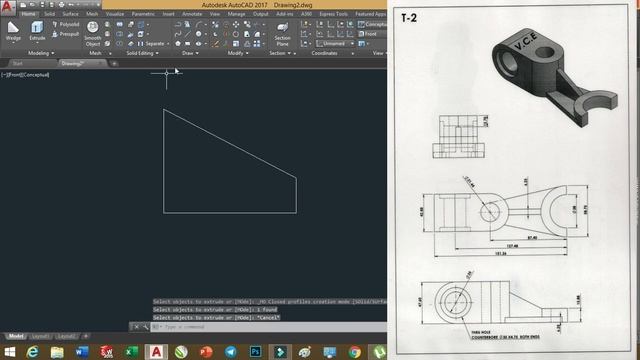Viewport: 640px width, 360px height.
Task: Open the Unnamed UCS dropdown
Action: [335, 44]
